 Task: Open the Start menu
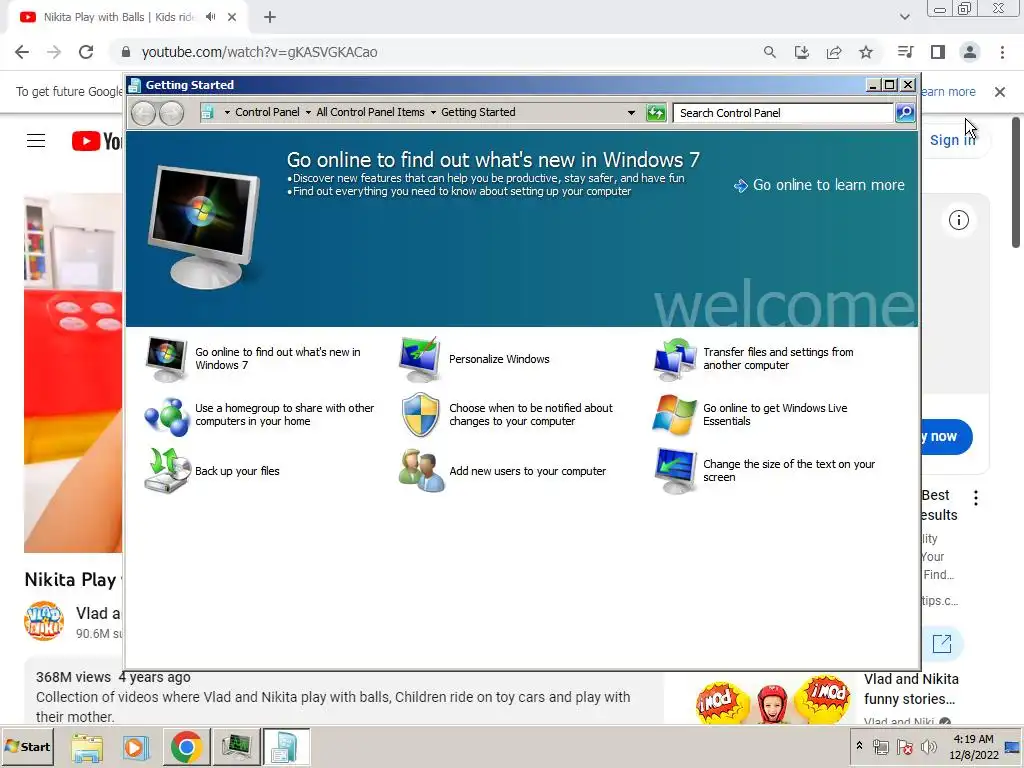point(27,747)
